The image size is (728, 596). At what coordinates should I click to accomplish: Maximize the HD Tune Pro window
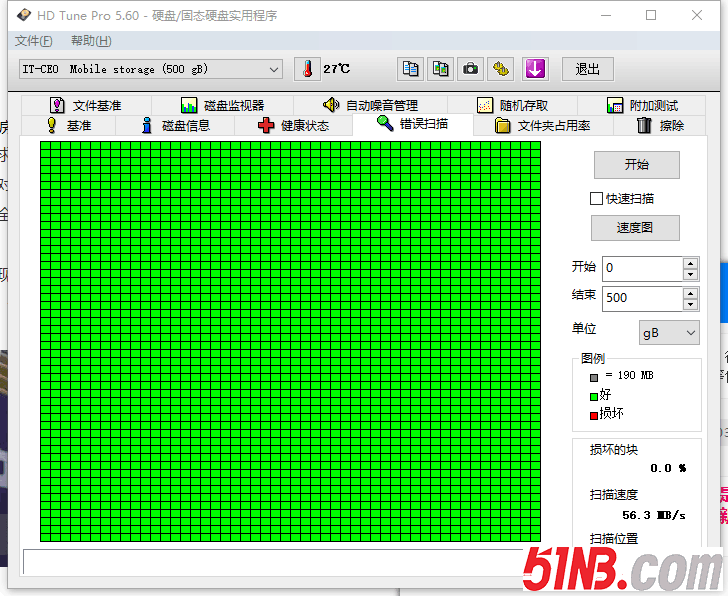651,15
